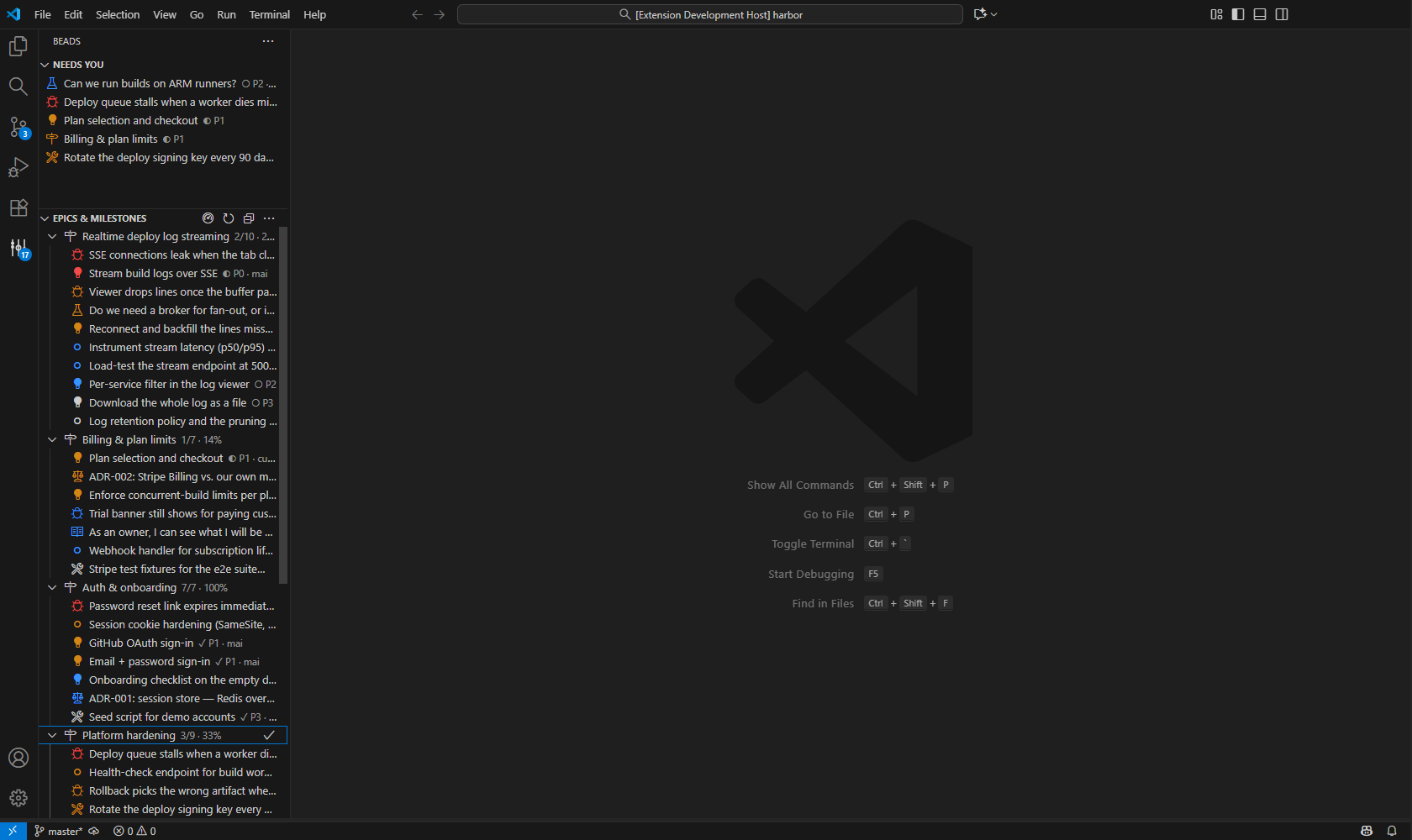
Task: Toggle the Secondary Side Bar visibility
Action: 1282,14
